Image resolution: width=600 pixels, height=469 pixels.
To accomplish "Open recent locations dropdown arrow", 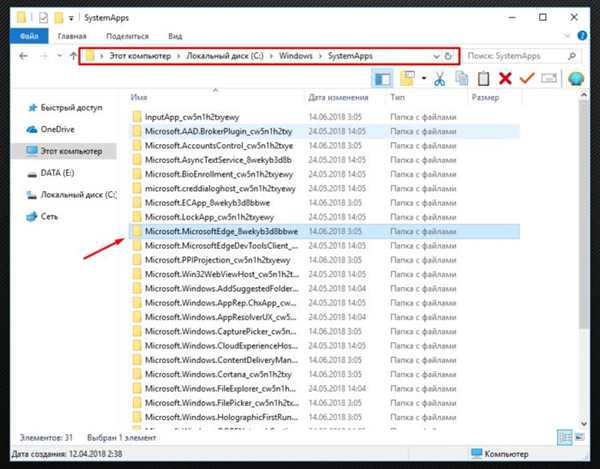I will tap(59, 56).
